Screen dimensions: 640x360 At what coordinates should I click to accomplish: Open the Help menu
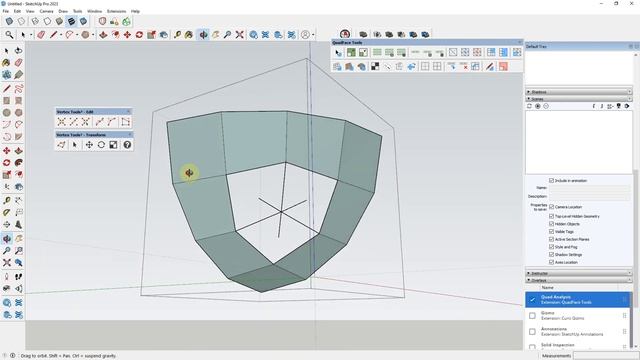[x=135, y=11]
